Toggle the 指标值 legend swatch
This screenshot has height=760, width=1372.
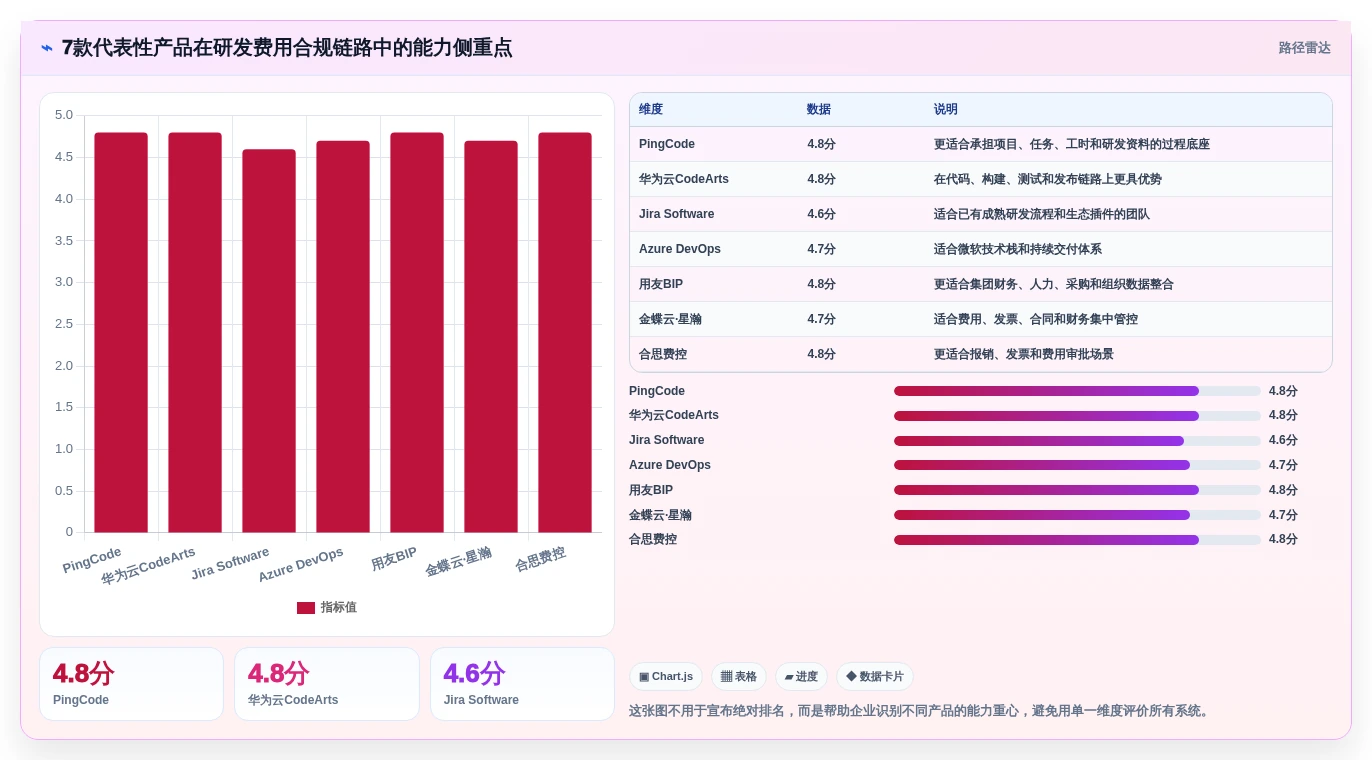pyautogui.click(x=306, y=608)
